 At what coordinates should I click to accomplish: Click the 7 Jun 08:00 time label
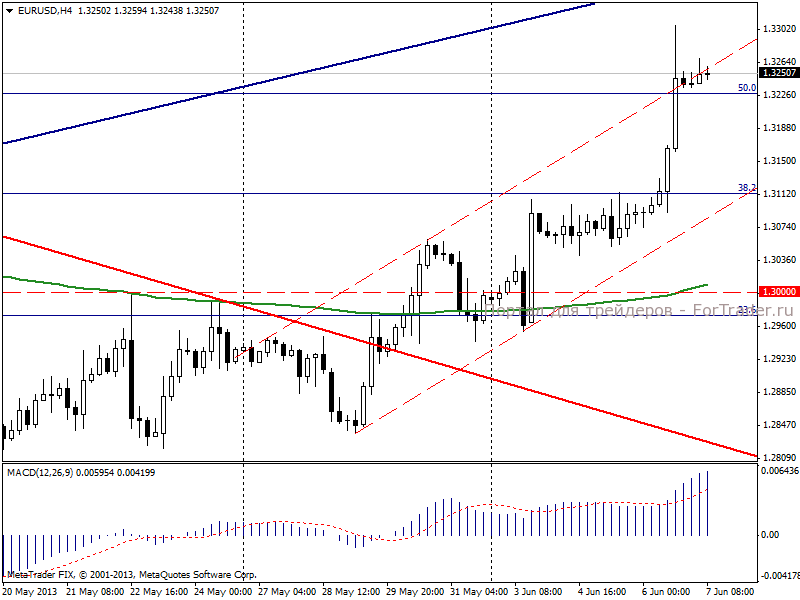pyautogui.click(x=730, y=592)
